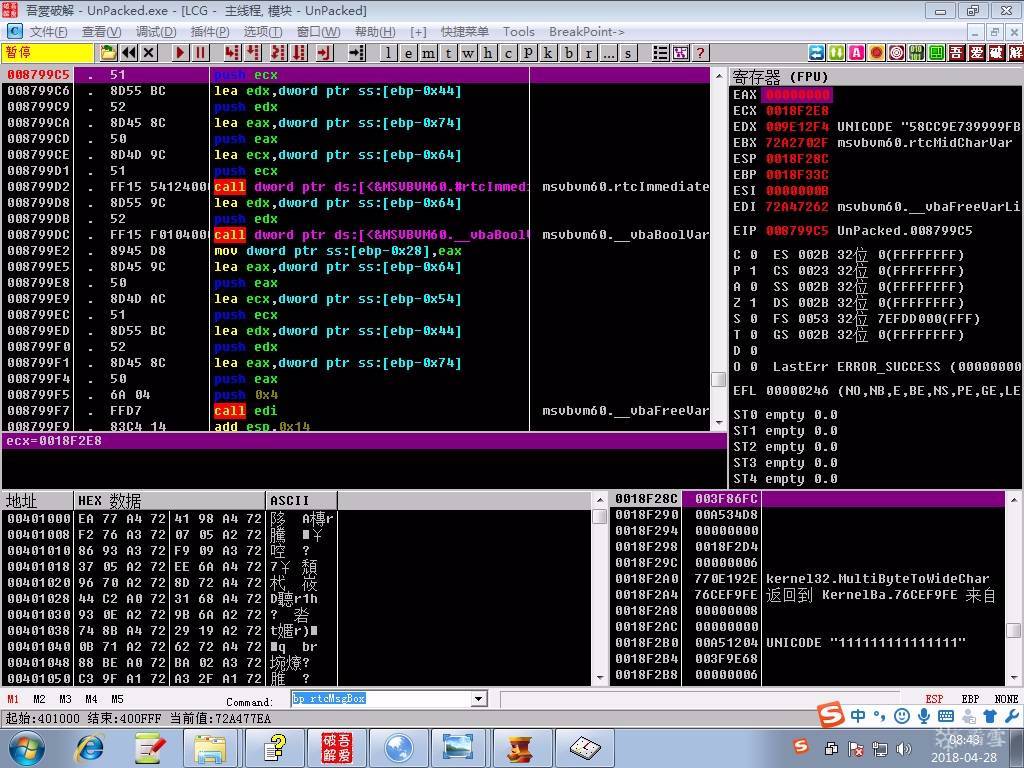This screenshot has width=1024, height=768.
Task: Click the HEX 数据 column header
Action: (x=170, y=501)
